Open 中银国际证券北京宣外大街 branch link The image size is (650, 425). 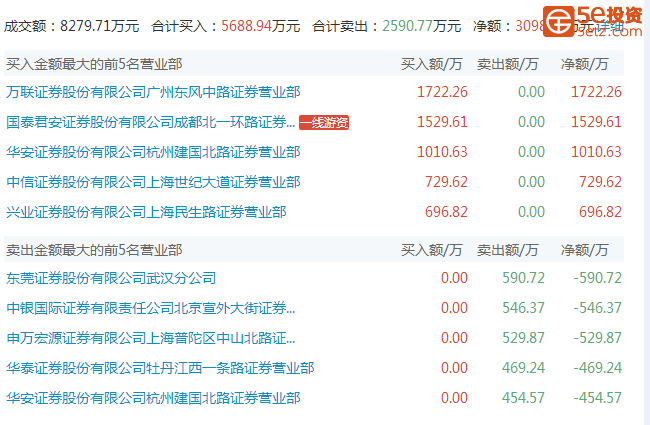coord(150,308)
